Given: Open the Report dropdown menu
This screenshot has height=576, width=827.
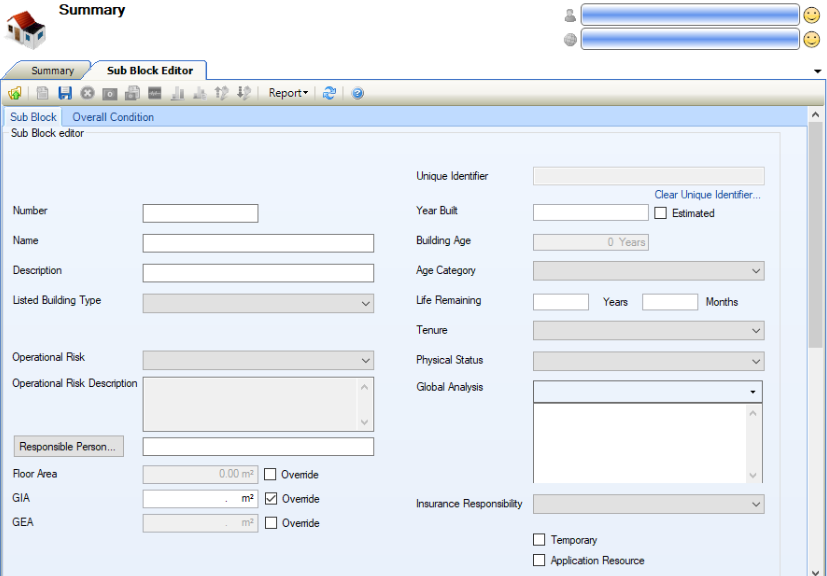Looking at the screenshot, I should pyautogui.click(x=288, y=93).
